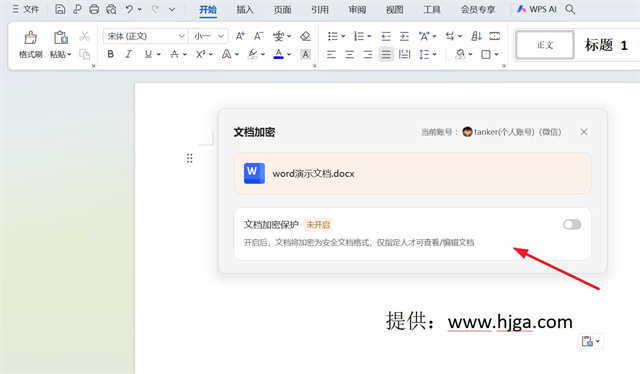Click the clear formatting eraser icon
This screenshot has width=640, height=374.
(305, 36)
